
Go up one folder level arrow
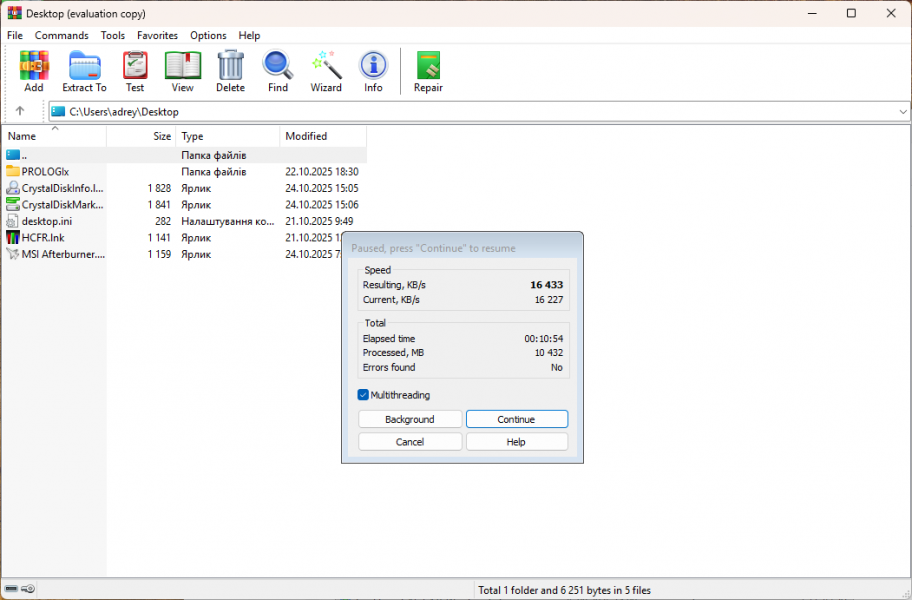click(x=20, y=111)
